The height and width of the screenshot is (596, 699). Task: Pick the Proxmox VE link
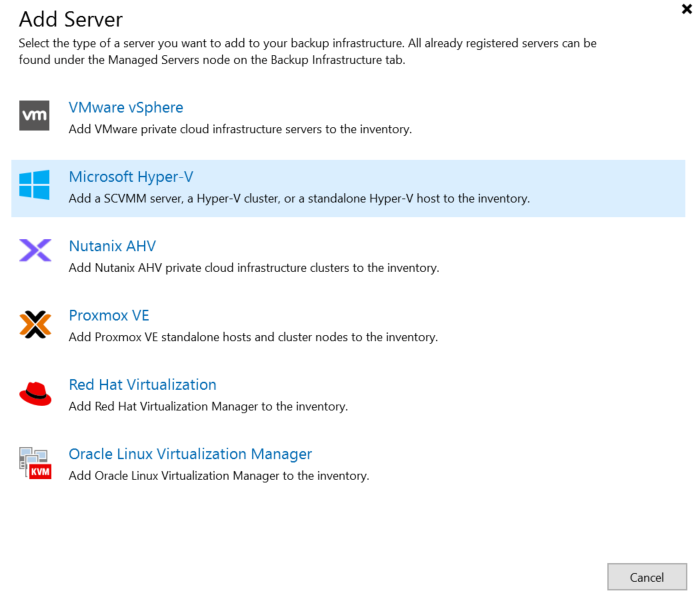tap(109, 315)
